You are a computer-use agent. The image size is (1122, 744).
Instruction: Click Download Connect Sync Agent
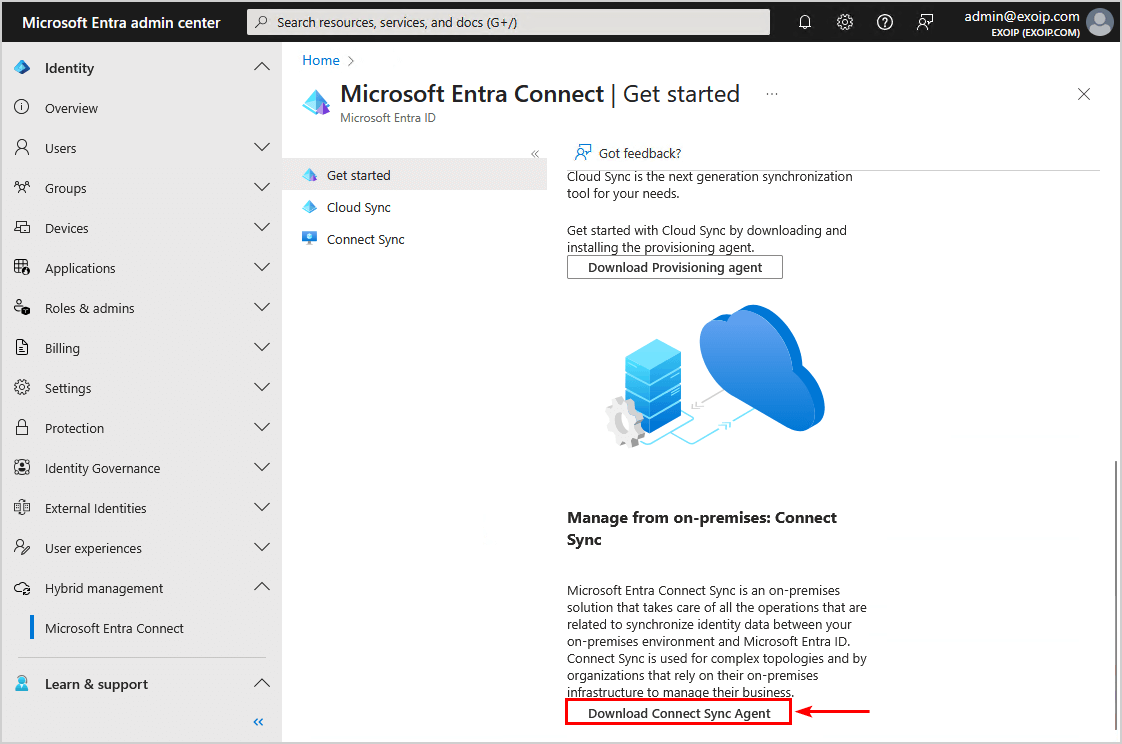pos(677,712)
